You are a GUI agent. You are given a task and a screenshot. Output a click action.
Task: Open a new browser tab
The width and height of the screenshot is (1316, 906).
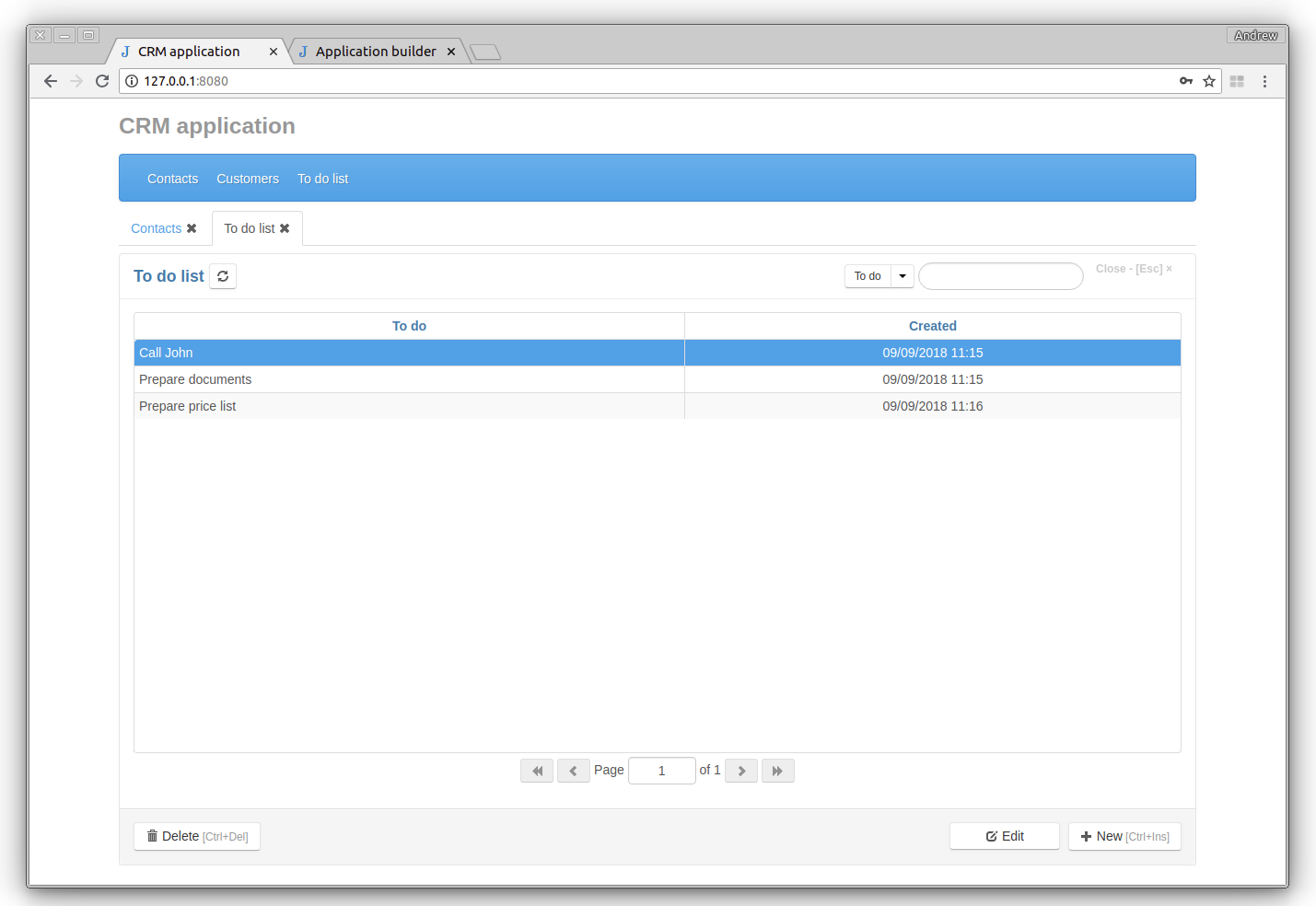[x=485, y=52]
